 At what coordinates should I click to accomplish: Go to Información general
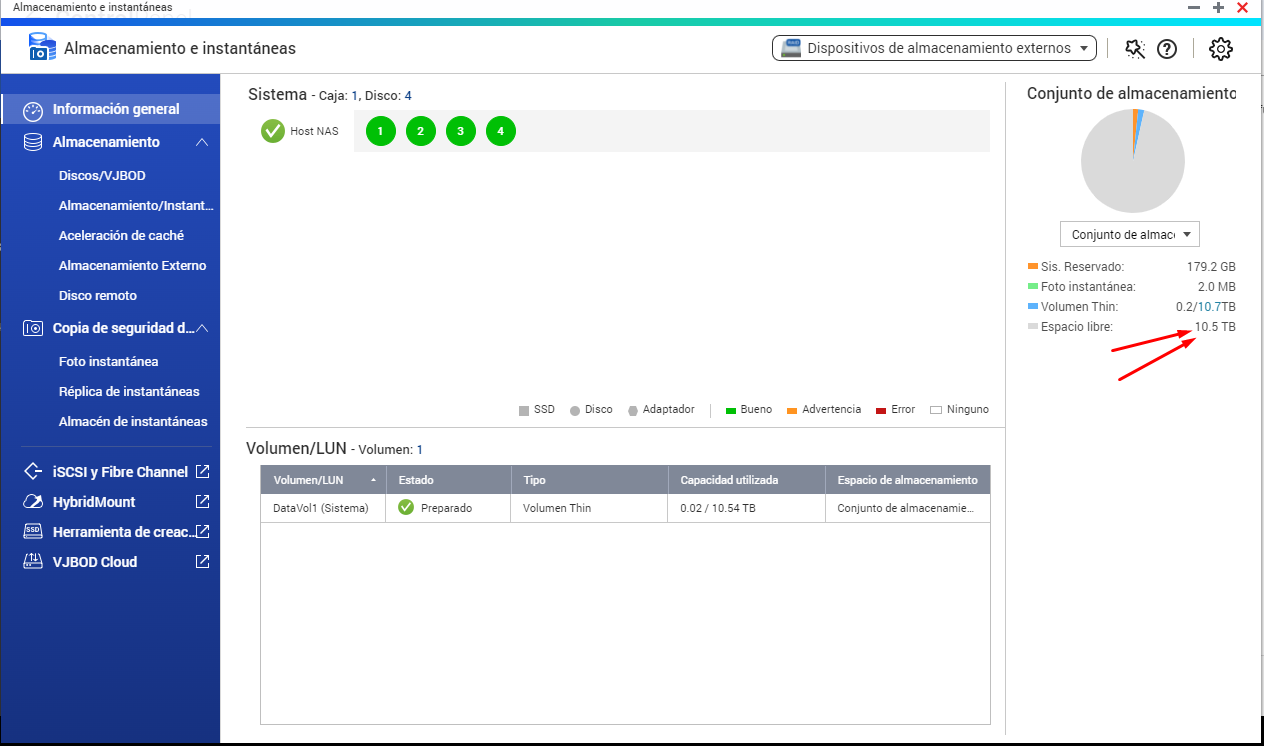point(116,109)
